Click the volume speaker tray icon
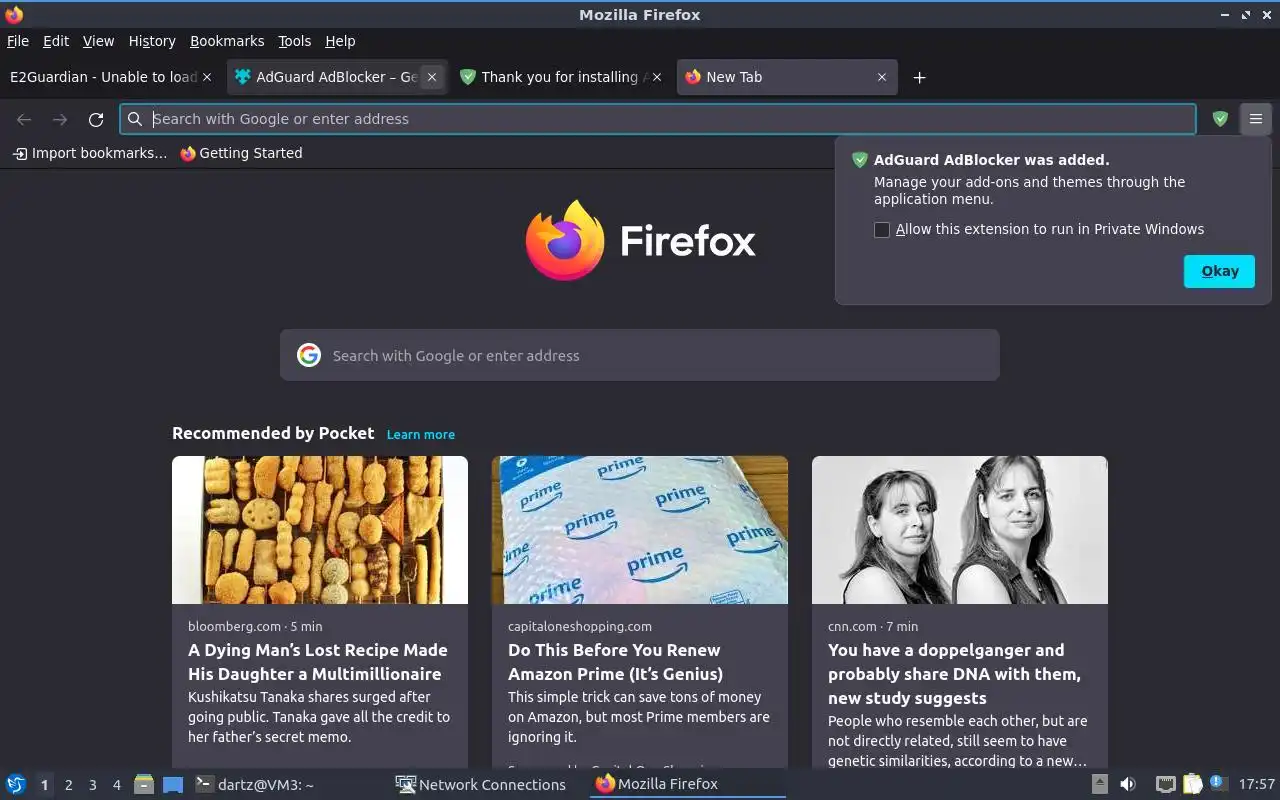The height and width of the screenshot is (800, 1280). click(1128, 784)
